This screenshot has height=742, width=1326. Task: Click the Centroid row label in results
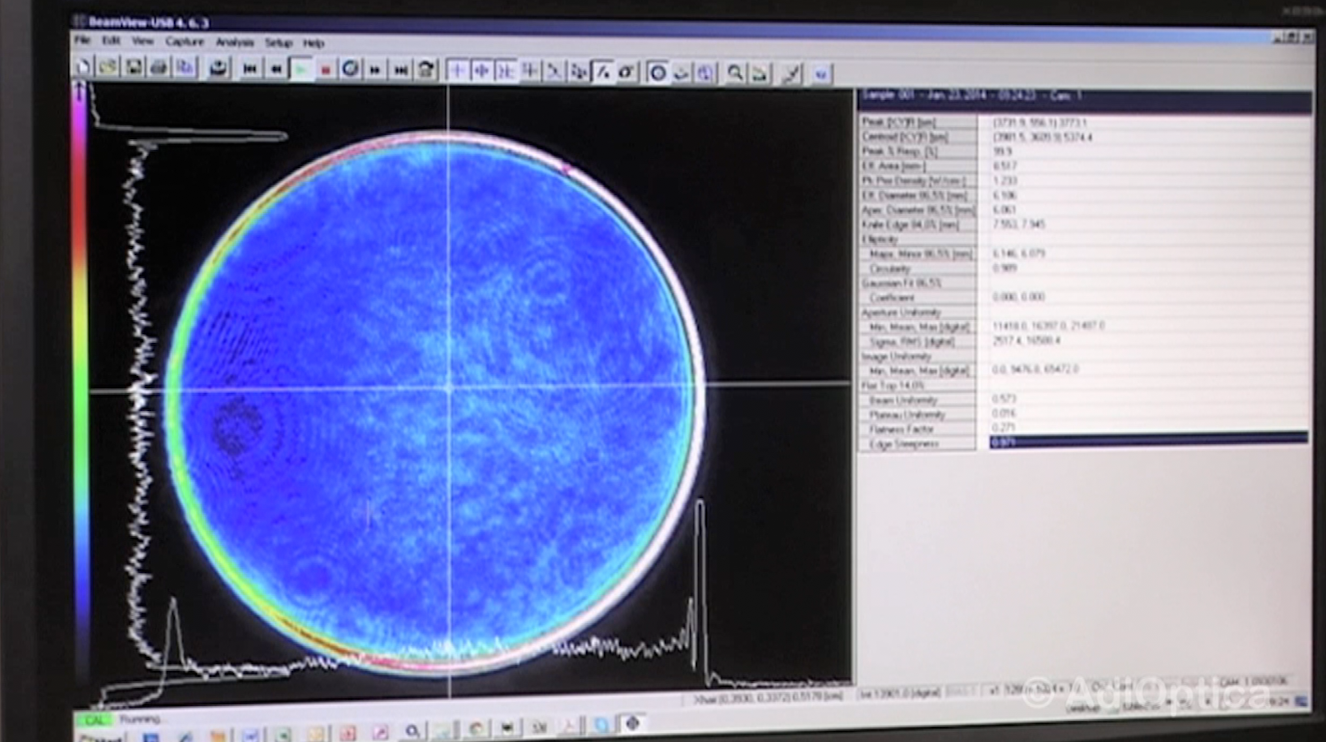pyautogui.click(x=918, y=137)
